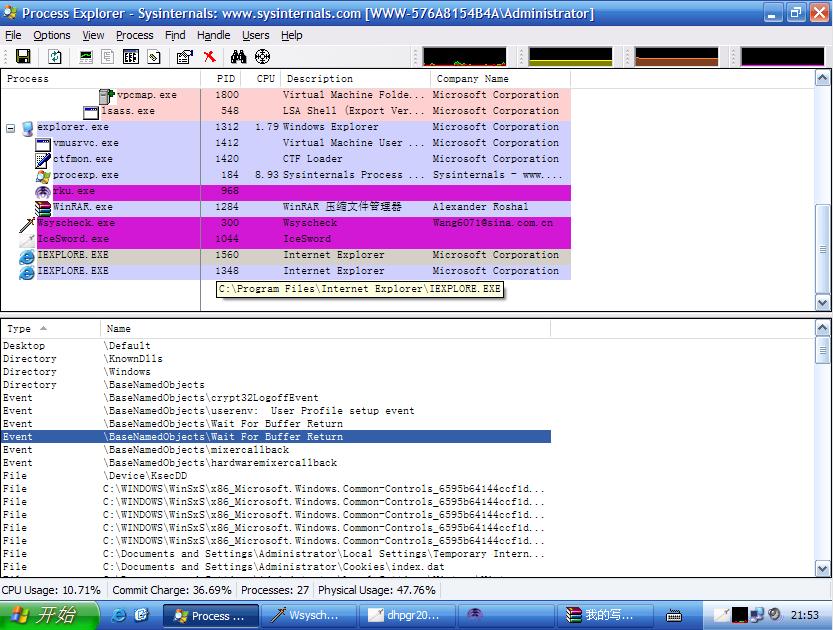Click the Save toolbar icon
833x630 pixels.
click(x=23, y=56)
